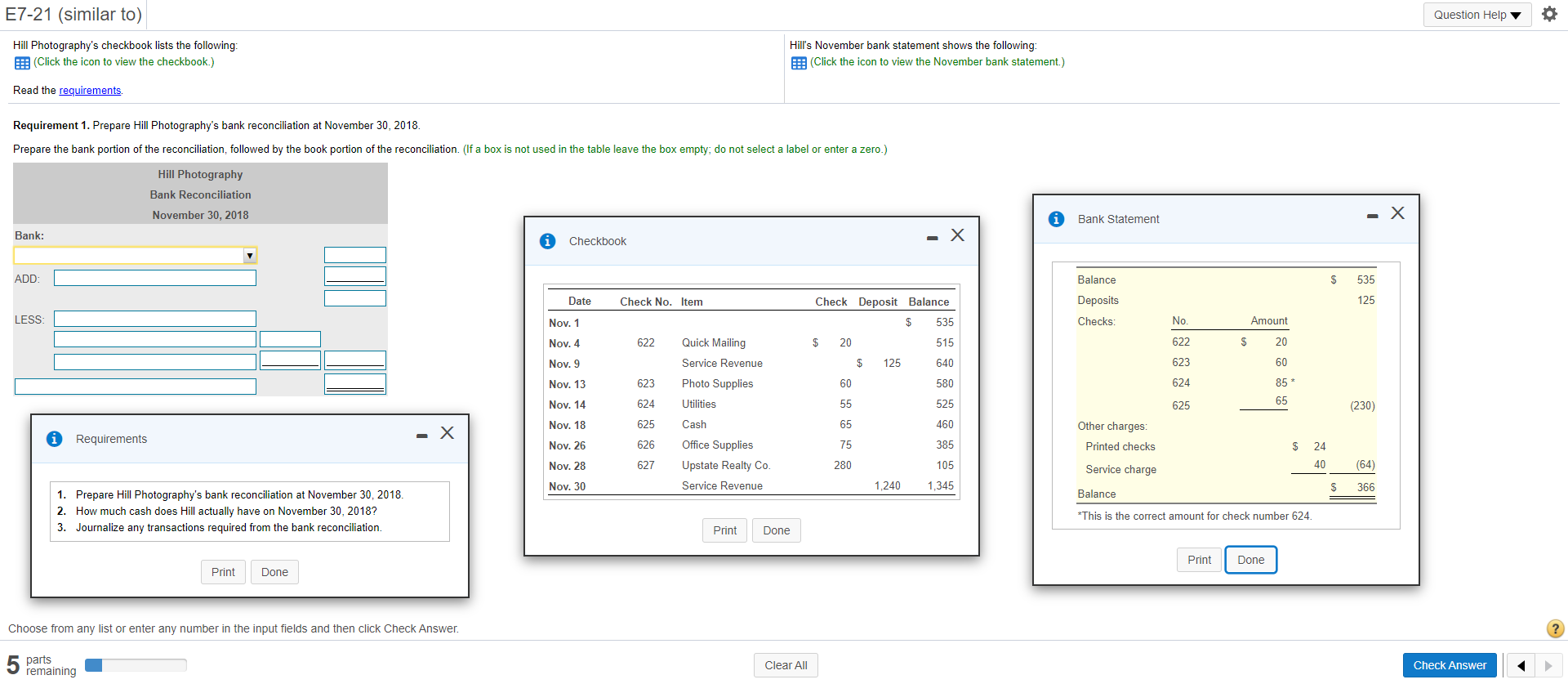The image size is (1568, 684).
Task: Click 'Office Supplies' checkbook entry
Action: click(x=718, y=445)
